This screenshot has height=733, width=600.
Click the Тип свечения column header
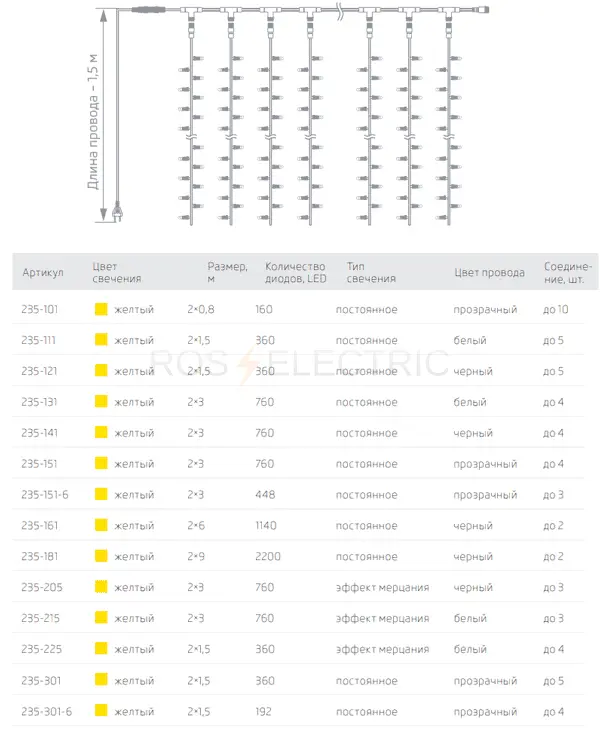[x=371, y=273]
